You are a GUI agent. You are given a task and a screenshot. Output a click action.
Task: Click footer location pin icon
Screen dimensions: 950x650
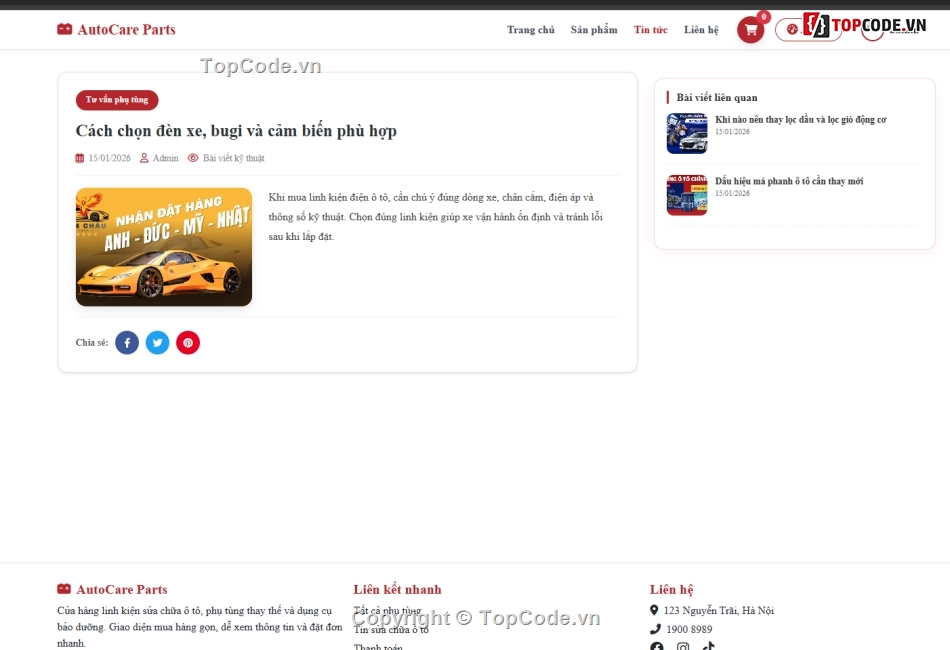[x=654, y=610]
